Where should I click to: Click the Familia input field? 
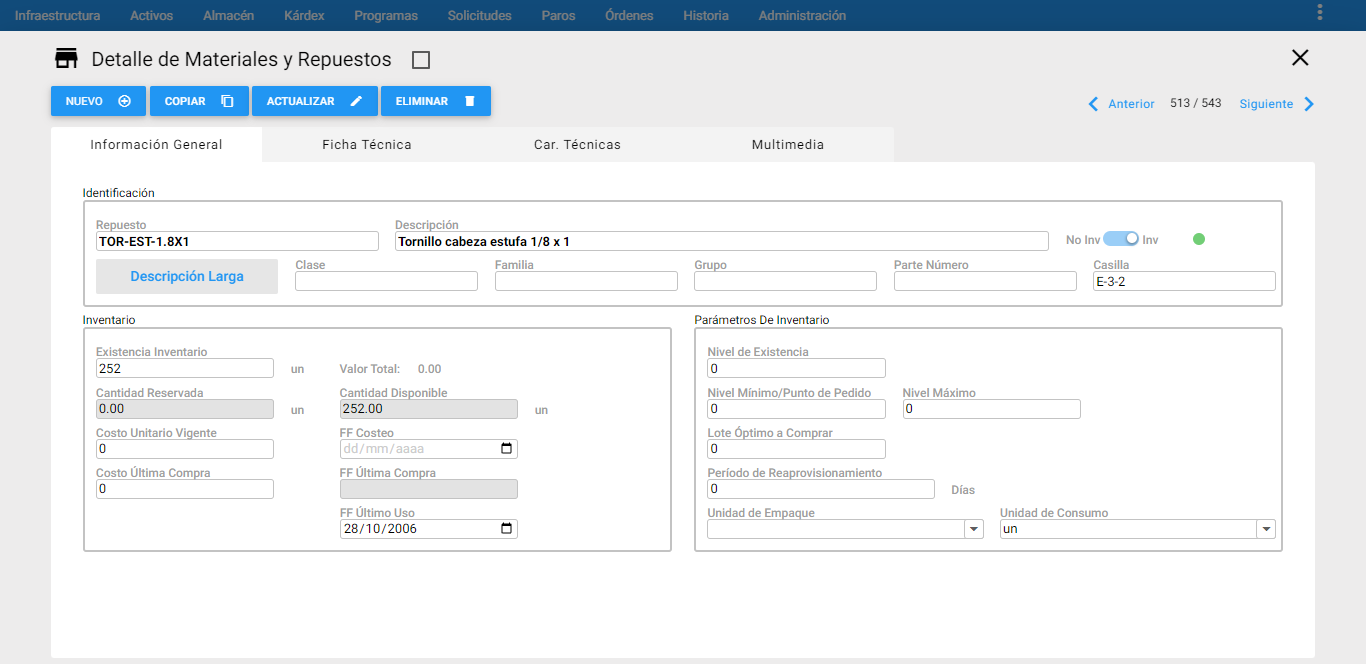click(x=586, y=281)
